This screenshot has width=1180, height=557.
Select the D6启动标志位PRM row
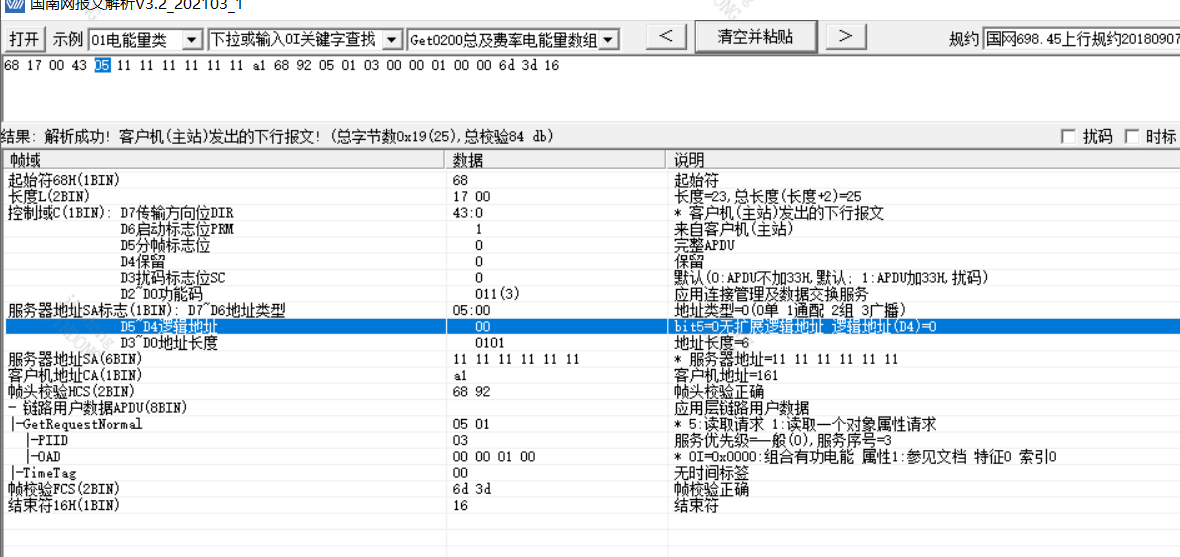(x=590, y=230)
